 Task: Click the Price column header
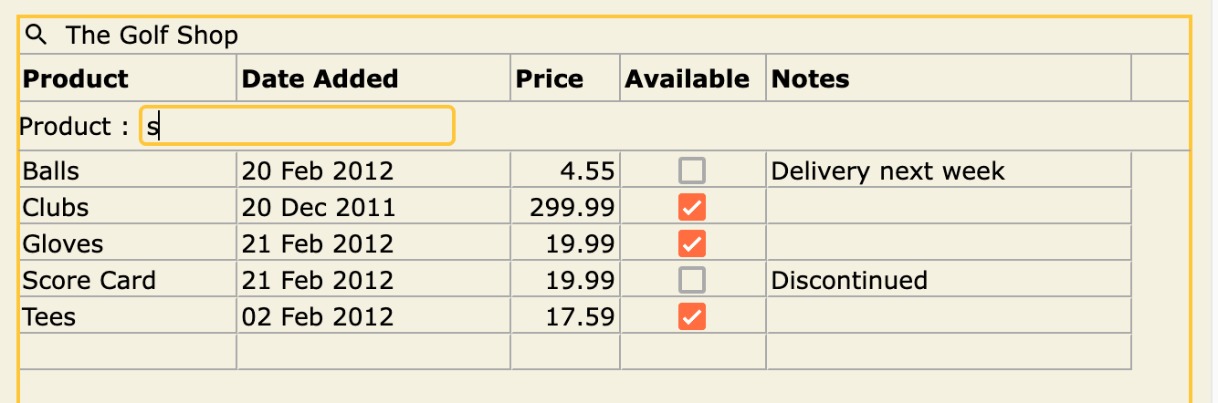pyautogui.click(x=565, y=79)
